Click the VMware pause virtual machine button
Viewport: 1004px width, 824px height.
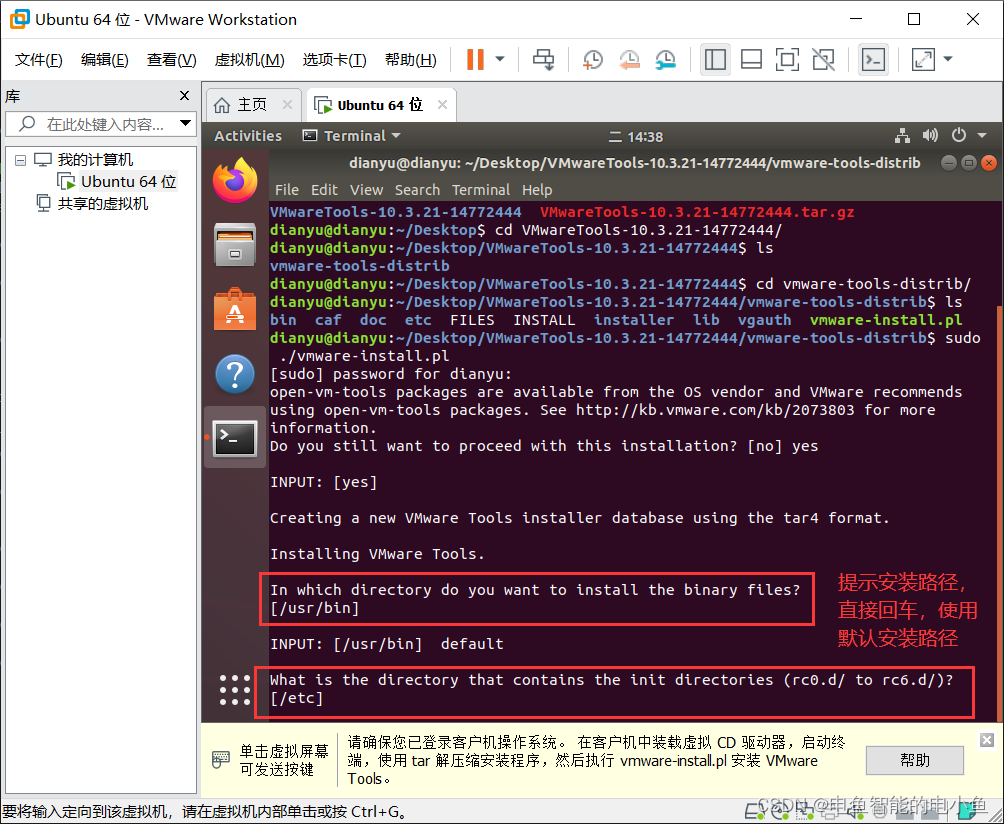(475, 60)
